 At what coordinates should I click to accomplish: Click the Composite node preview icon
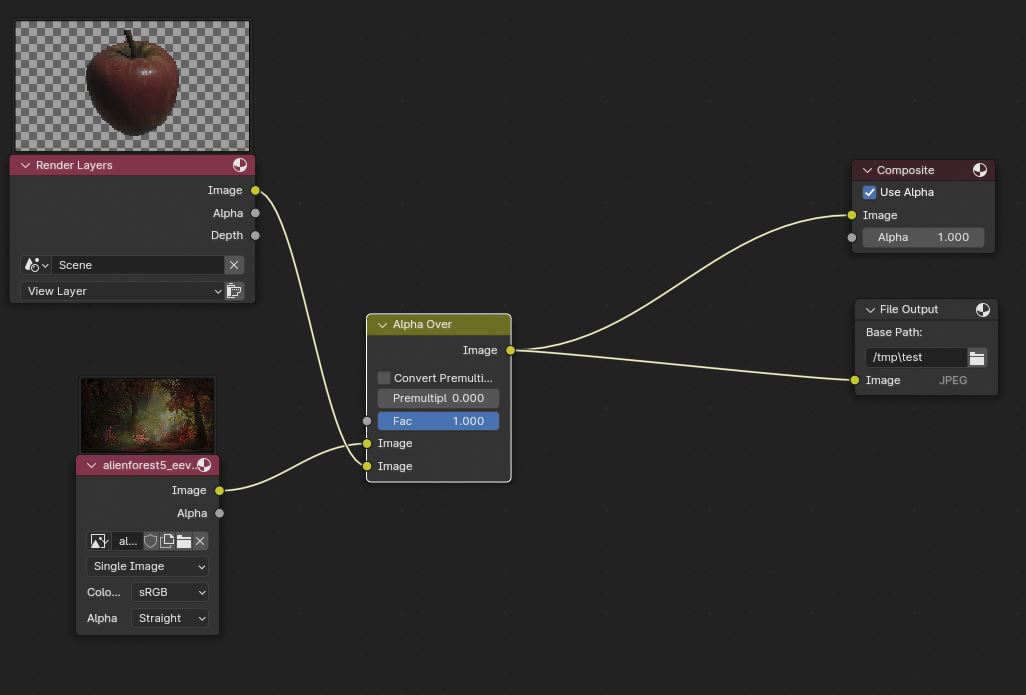[980, 170]
